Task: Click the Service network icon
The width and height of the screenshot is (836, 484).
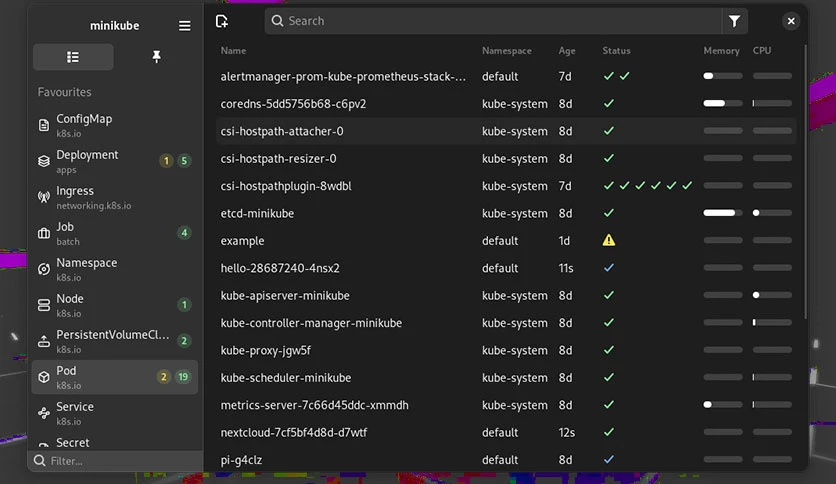Action: (44, 413)
